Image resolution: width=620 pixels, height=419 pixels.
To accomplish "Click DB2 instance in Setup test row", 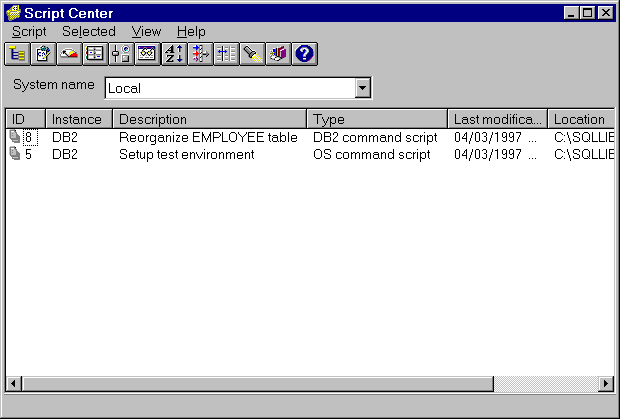I will pos(65,154).
